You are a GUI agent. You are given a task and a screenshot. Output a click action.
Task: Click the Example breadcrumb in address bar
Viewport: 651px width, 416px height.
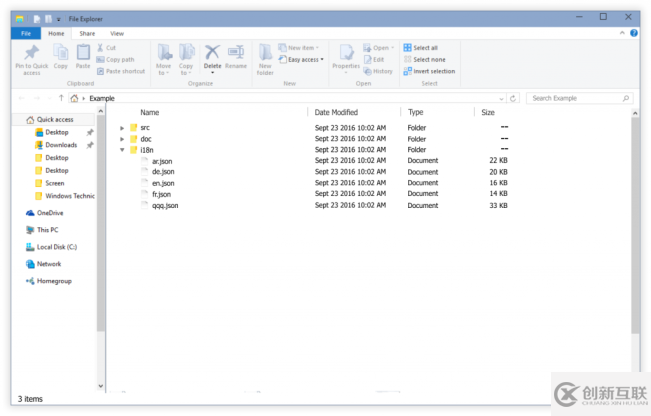click(x=102, y=98)
